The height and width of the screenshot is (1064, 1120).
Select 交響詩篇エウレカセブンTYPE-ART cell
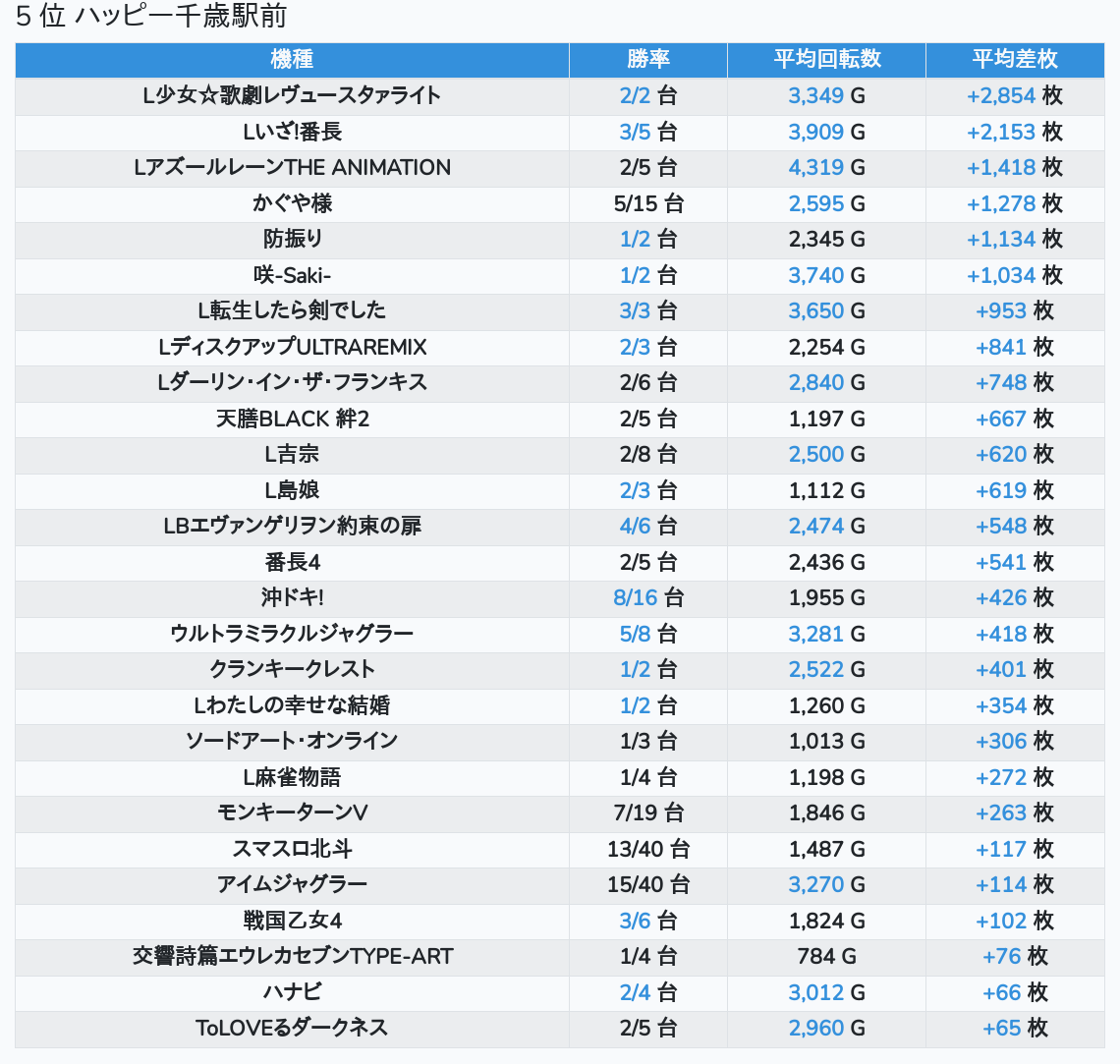(x=292, y=957)
